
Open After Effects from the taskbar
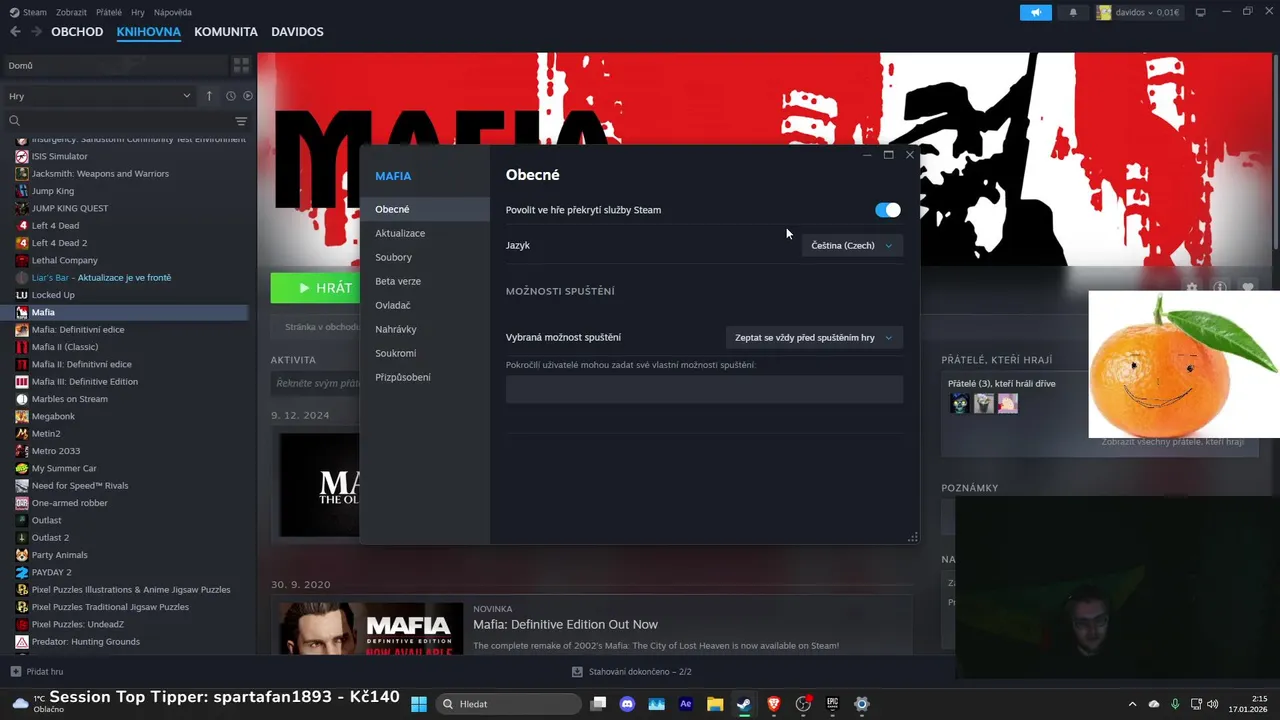pos(685,704)
